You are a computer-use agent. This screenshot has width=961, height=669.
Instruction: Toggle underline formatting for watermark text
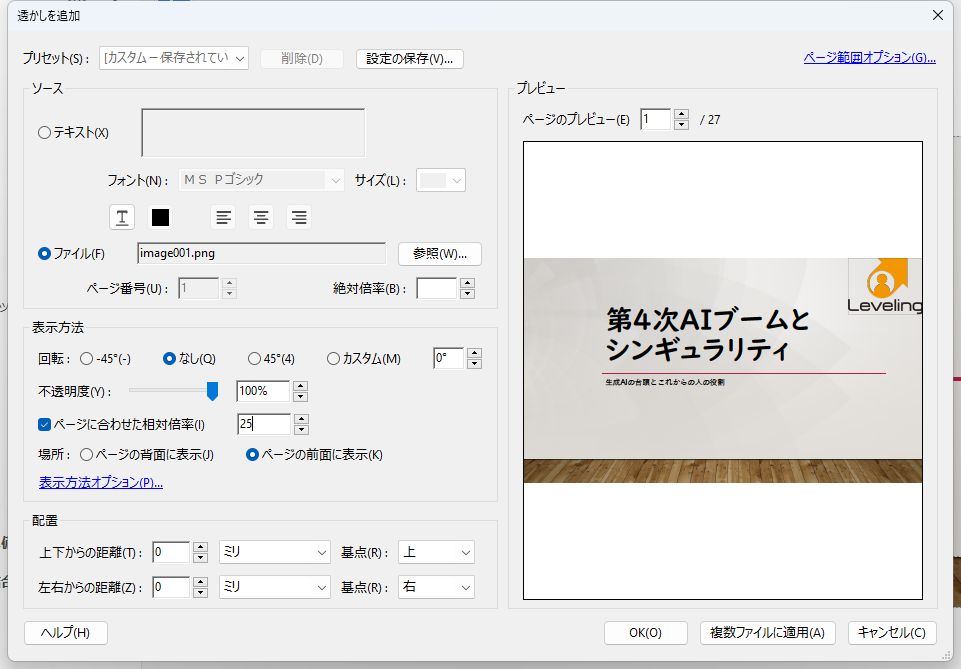[x=122, y=217]
